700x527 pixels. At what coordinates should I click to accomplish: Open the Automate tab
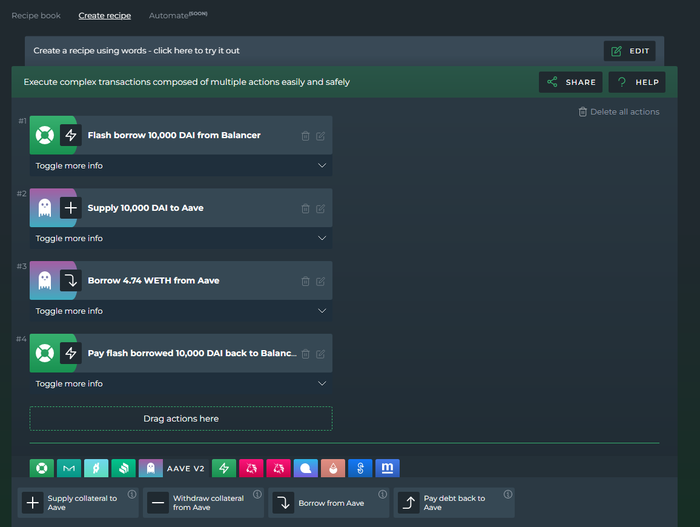178,15
